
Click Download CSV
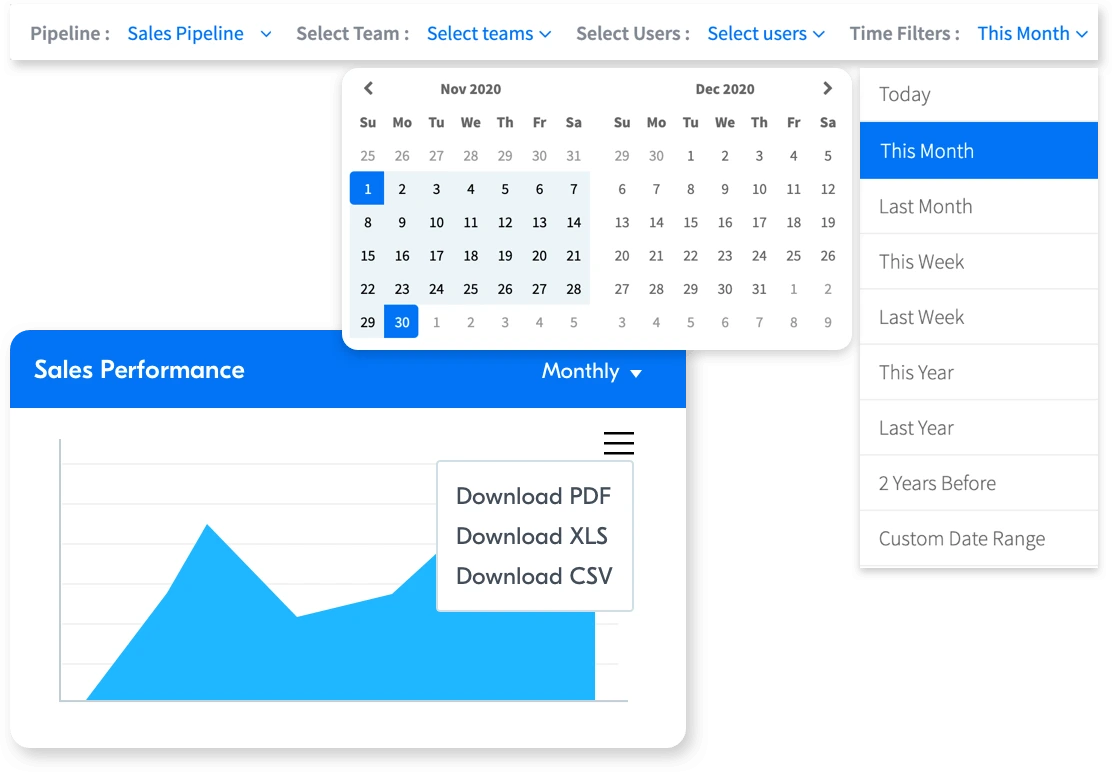coord(534,576)
